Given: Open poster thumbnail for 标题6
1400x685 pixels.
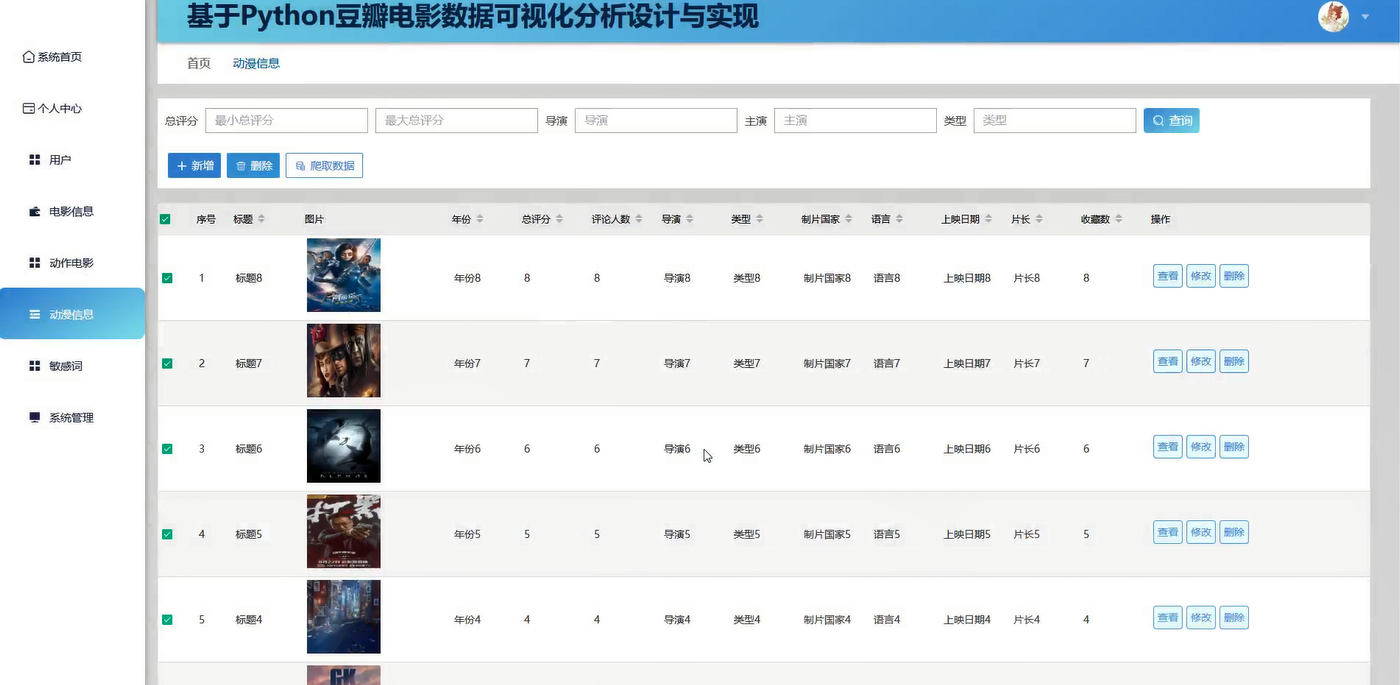Looking at the screenshot, I should (344, 446).
